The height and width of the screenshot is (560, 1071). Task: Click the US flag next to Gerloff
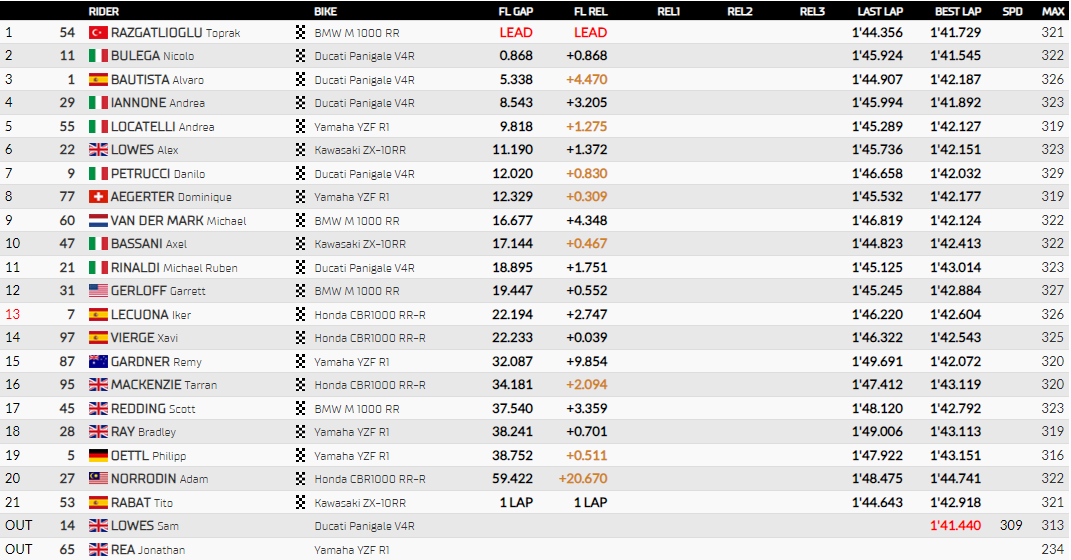click(98, 291)
